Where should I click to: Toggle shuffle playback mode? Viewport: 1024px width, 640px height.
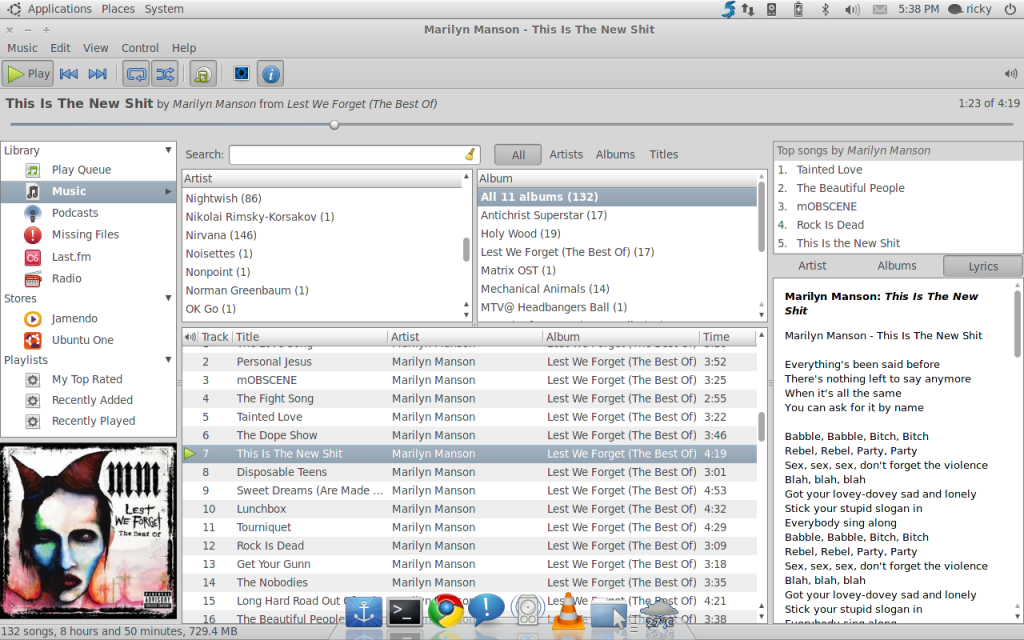[x=164, y=73]
